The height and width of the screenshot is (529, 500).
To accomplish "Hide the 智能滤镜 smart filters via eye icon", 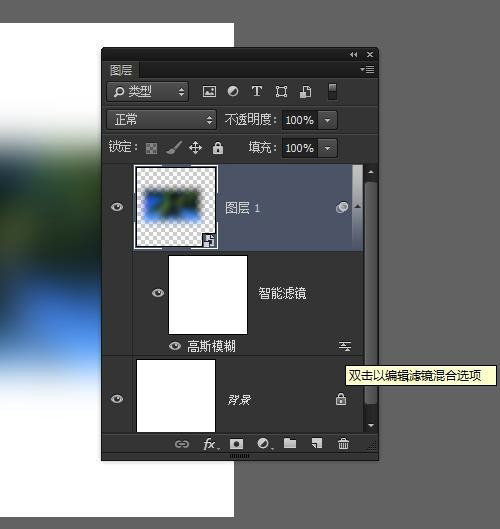I will [158, 293].
